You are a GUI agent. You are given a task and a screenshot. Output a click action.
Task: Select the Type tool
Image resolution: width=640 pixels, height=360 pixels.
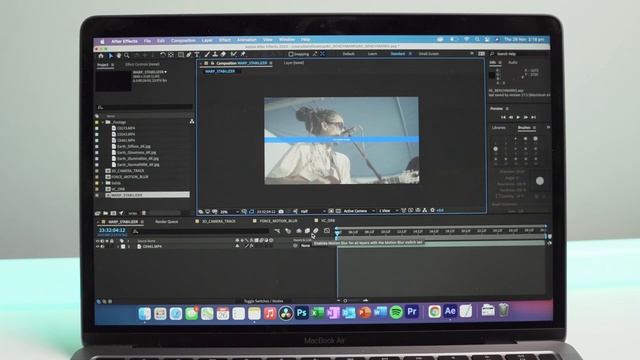197,55
